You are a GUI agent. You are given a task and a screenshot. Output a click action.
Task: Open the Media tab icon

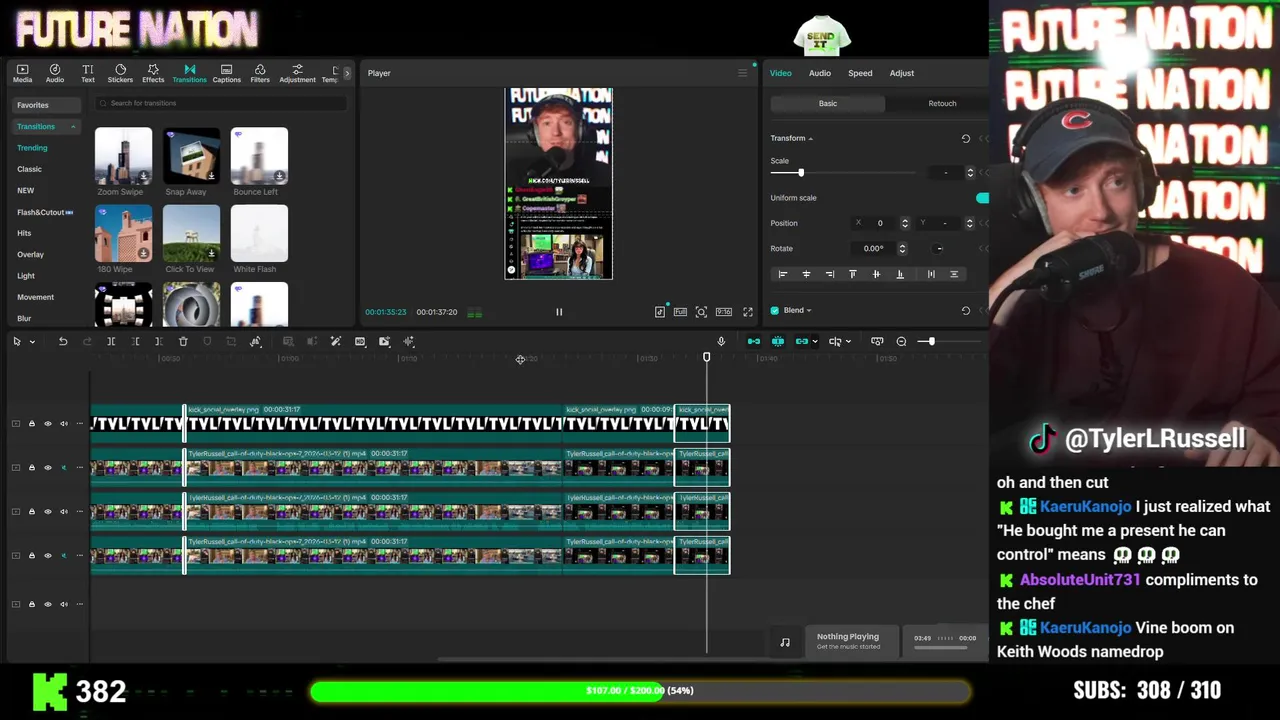[22, 73]
